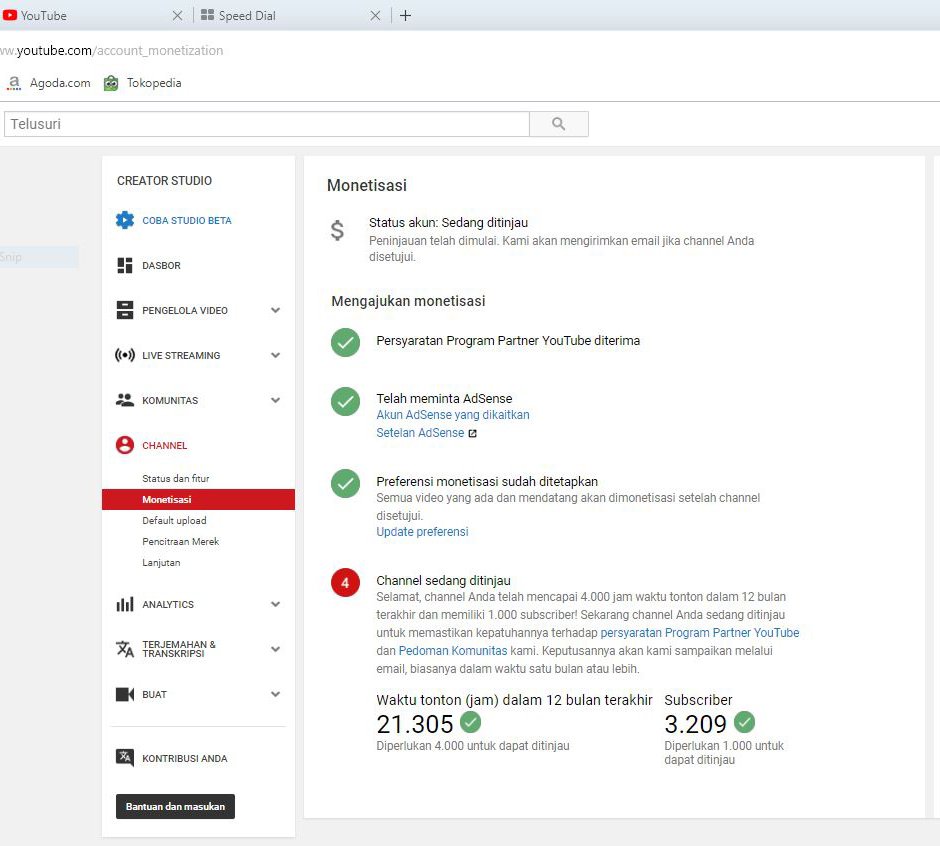Open Lanjutan menu item
Screen dimensions: 940x846
161,562
